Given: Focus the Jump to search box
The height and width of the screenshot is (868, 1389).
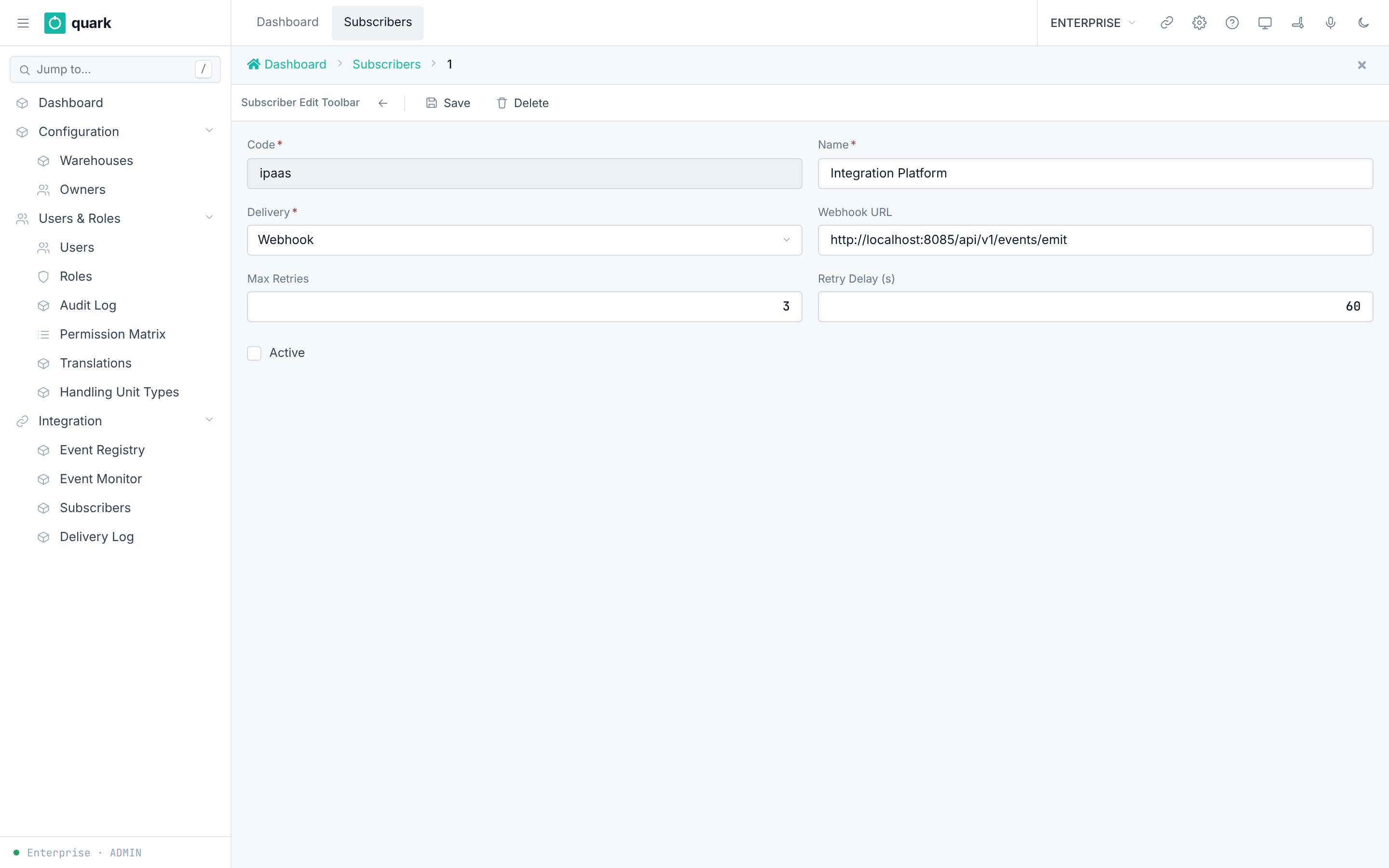Looking at the screenshot, I should 115,69.
